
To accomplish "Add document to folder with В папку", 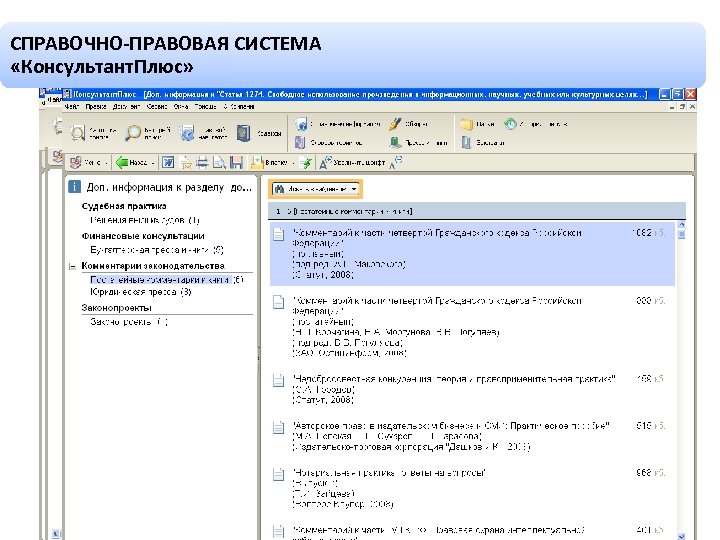I will pos(269,162).
